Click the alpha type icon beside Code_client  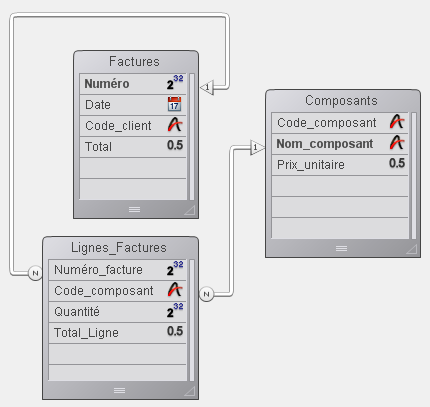[175, 125]
